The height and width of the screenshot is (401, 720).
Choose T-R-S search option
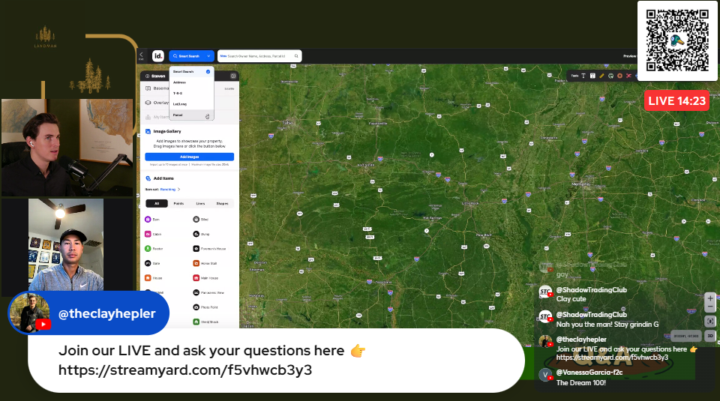coord(191,93)
